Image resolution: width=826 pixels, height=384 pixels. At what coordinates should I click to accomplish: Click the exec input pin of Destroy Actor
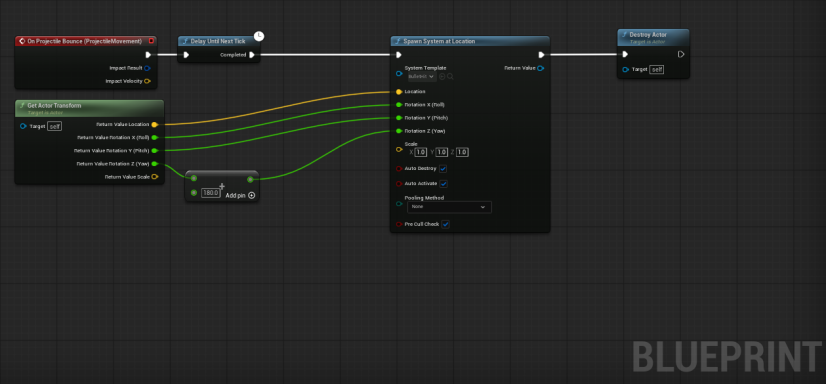[625, 55]
